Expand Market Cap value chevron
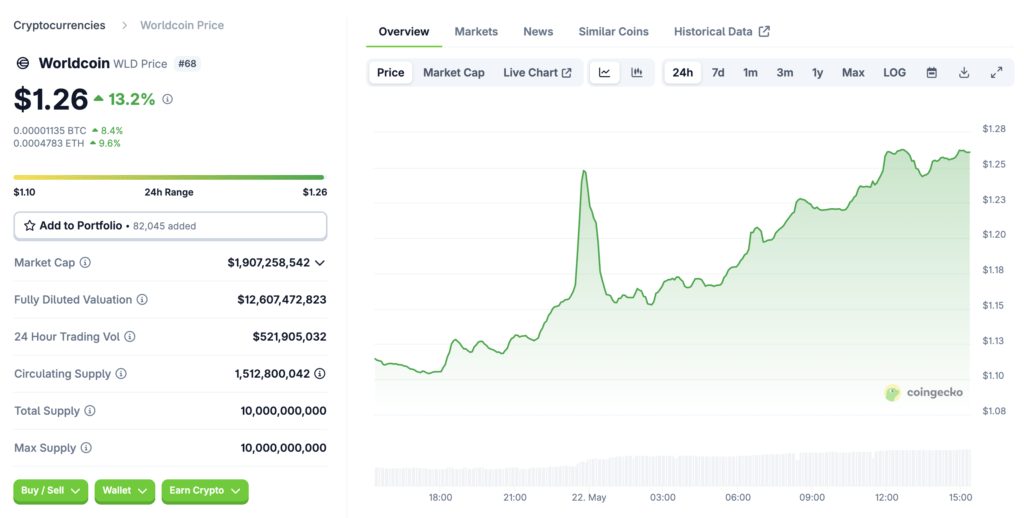1024x518 pixels. 320,263
